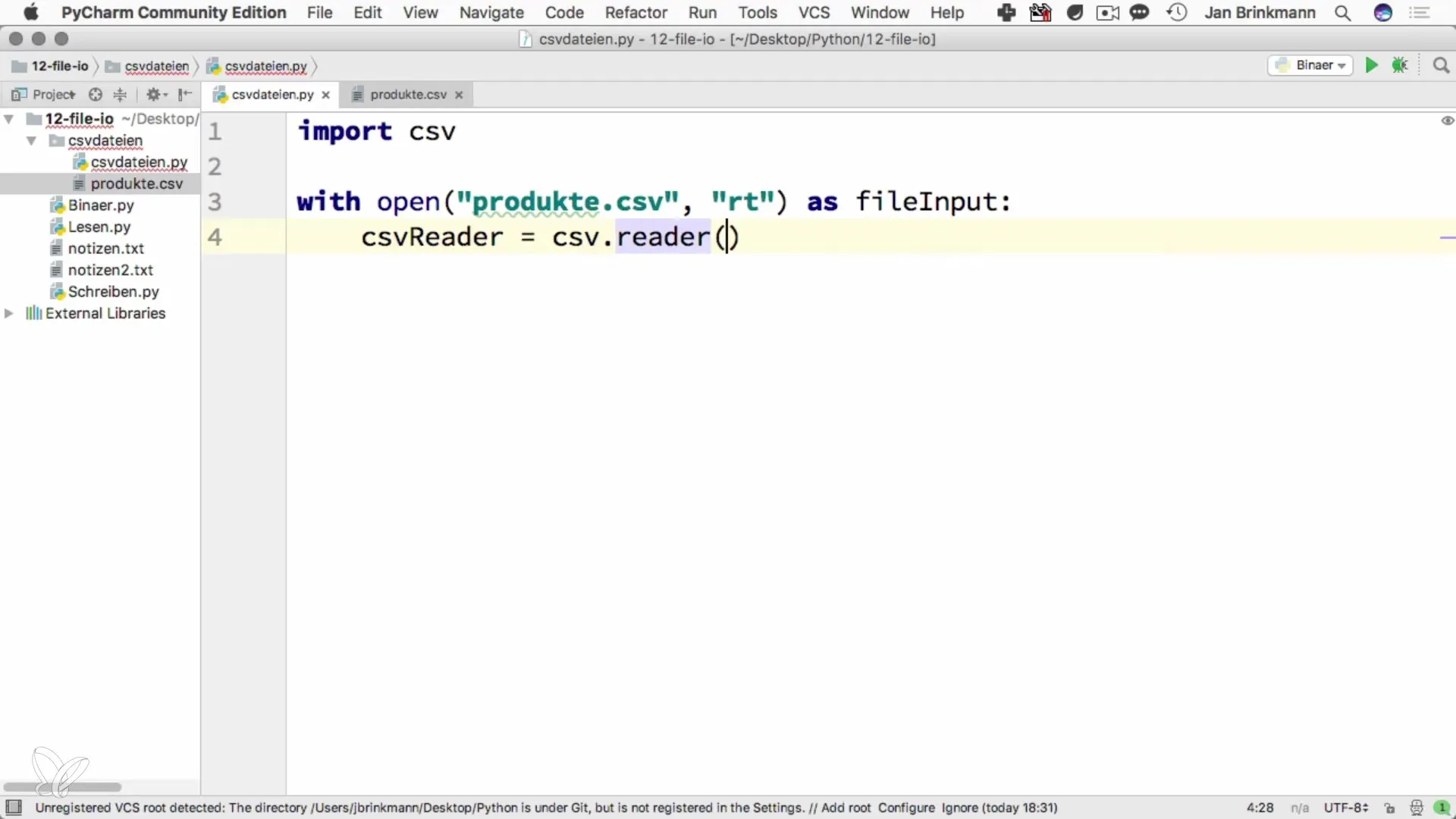
Task: Open Time Machine icon in the menu bar
Action: (x=1176, y=13)
